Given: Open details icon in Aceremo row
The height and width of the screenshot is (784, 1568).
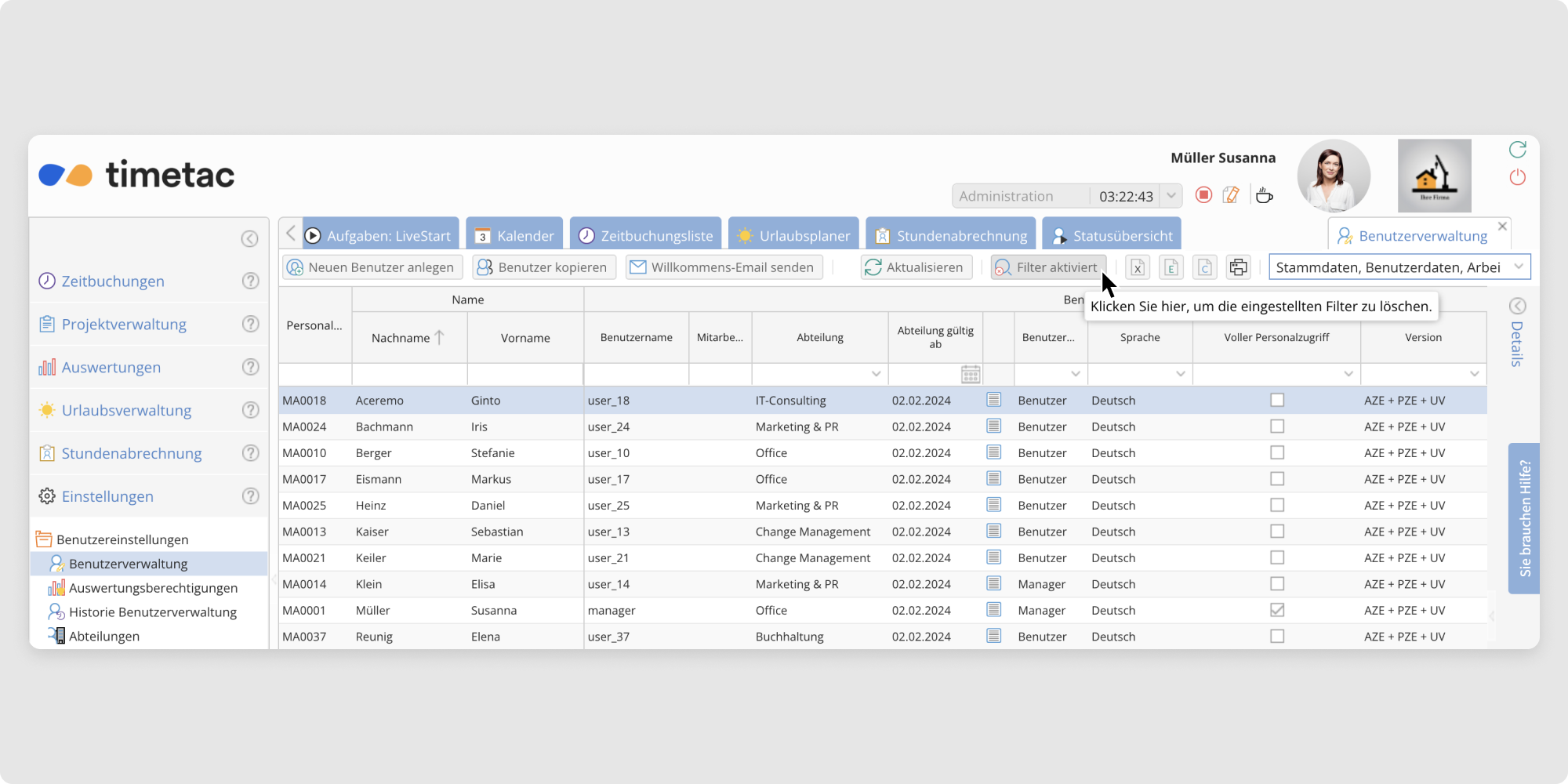Looking at the screenshot, I should pos(994,400).
